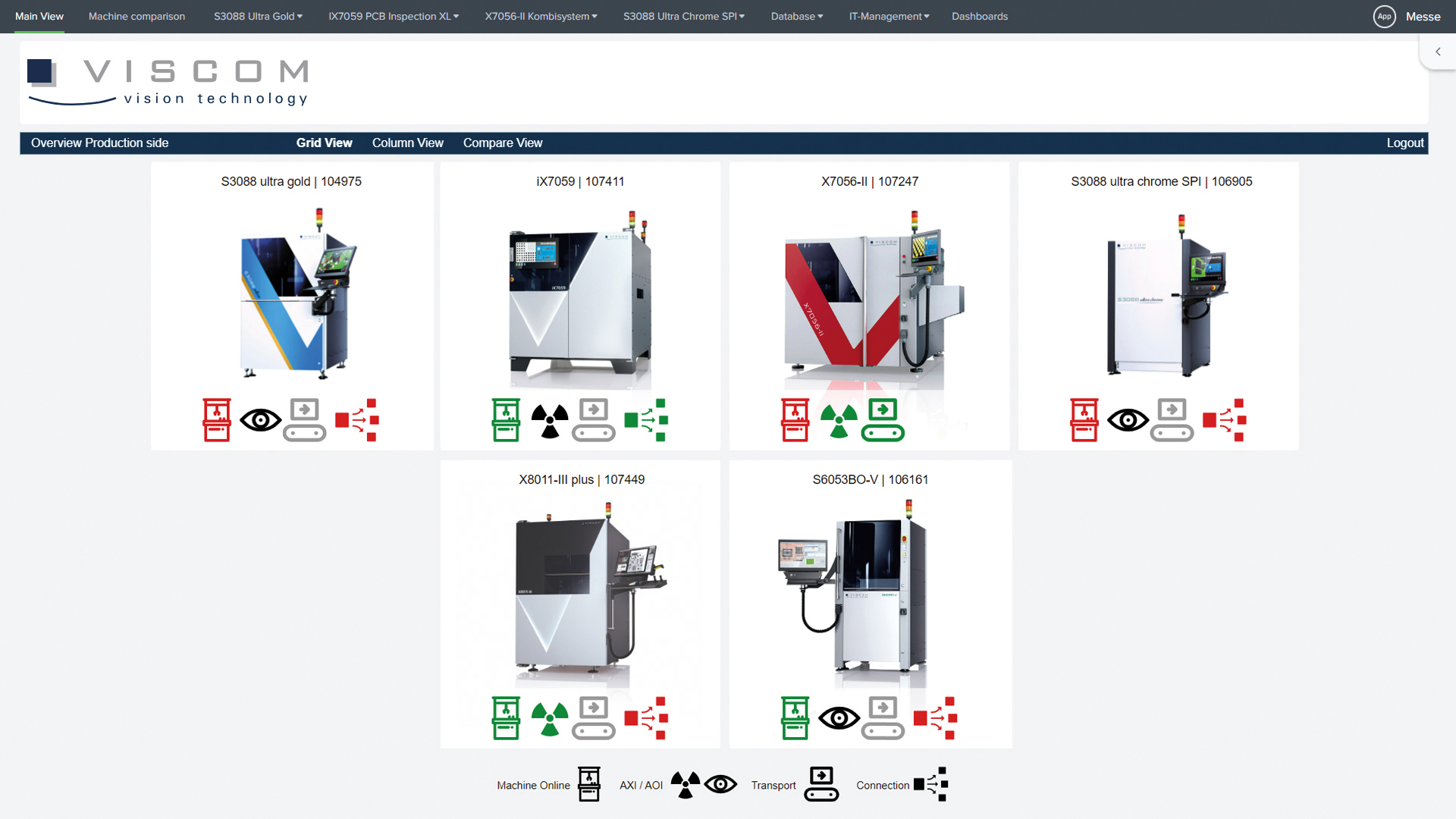Viewport: 1456px width, 819px height.
Task: Click grey transport icon on X8011-III plus card
Action: coord(594,717)
